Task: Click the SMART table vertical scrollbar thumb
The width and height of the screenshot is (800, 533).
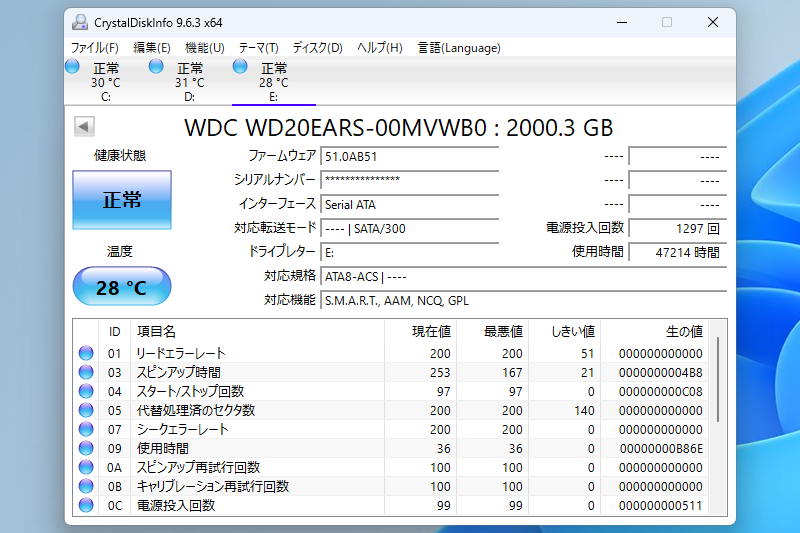Action: [718, 379]
